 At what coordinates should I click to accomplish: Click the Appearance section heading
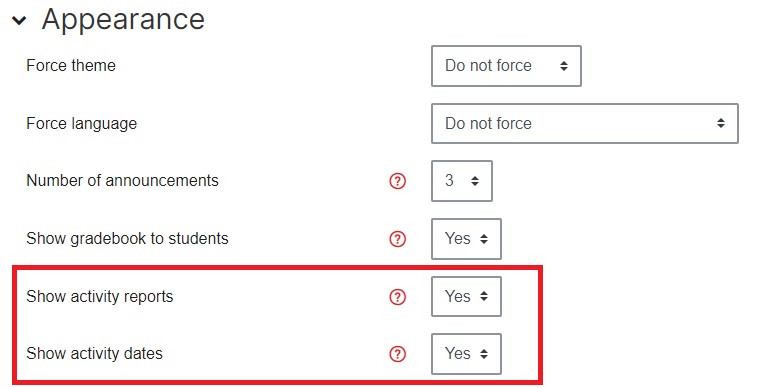[123, 20]
